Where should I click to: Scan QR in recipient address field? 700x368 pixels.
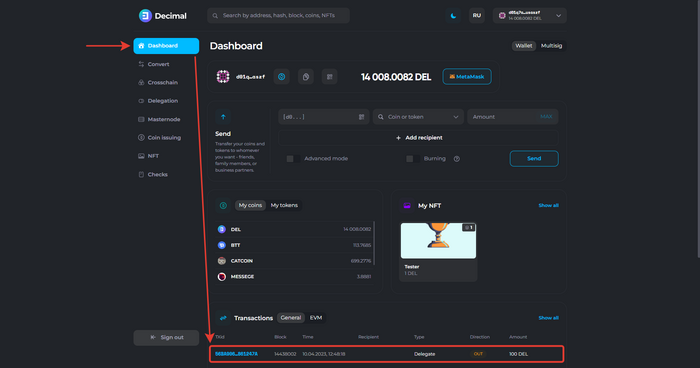tap(361, 117)
